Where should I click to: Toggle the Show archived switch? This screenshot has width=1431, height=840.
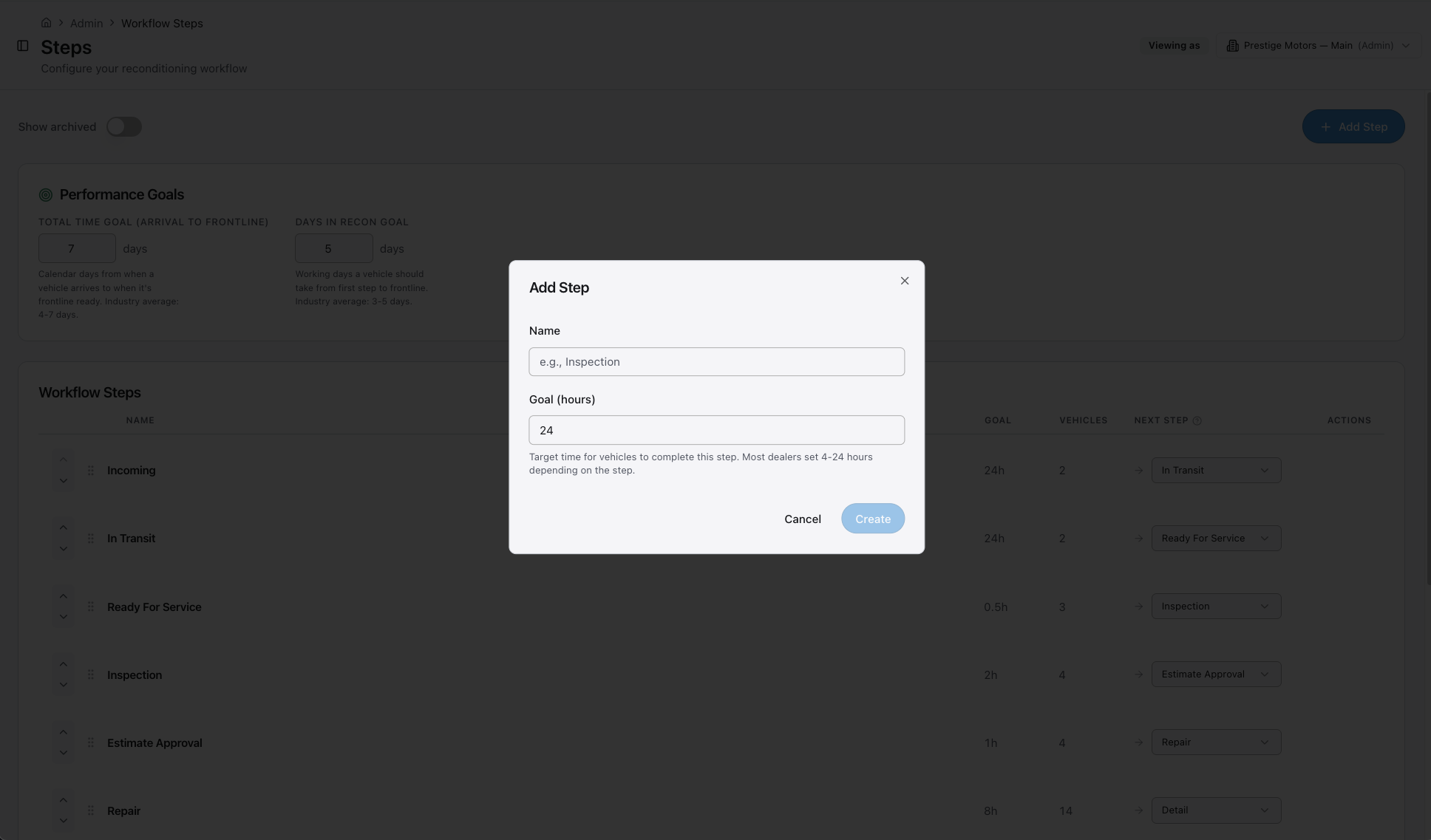[x=124, y=127]
